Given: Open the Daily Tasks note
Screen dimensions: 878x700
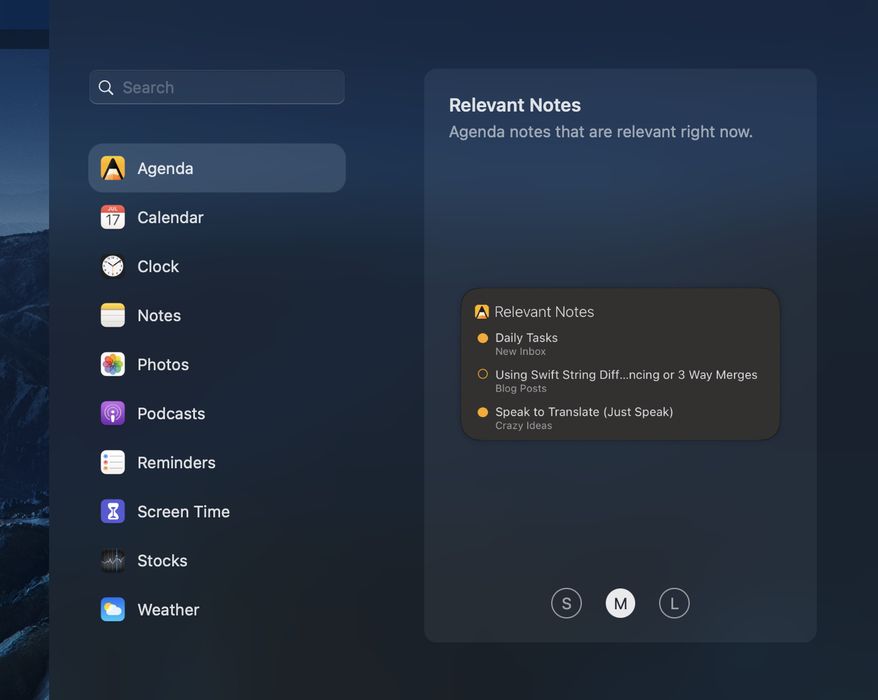Looking at the screenshot, I should 526,338.
